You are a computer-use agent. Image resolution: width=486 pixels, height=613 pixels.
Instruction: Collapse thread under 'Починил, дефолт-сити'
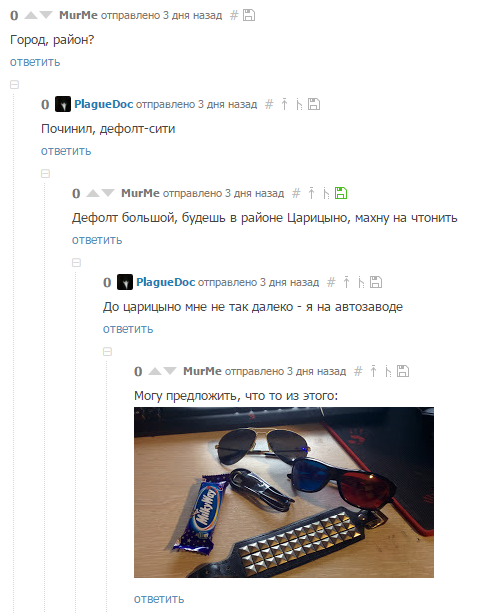(x=45, y=173)
